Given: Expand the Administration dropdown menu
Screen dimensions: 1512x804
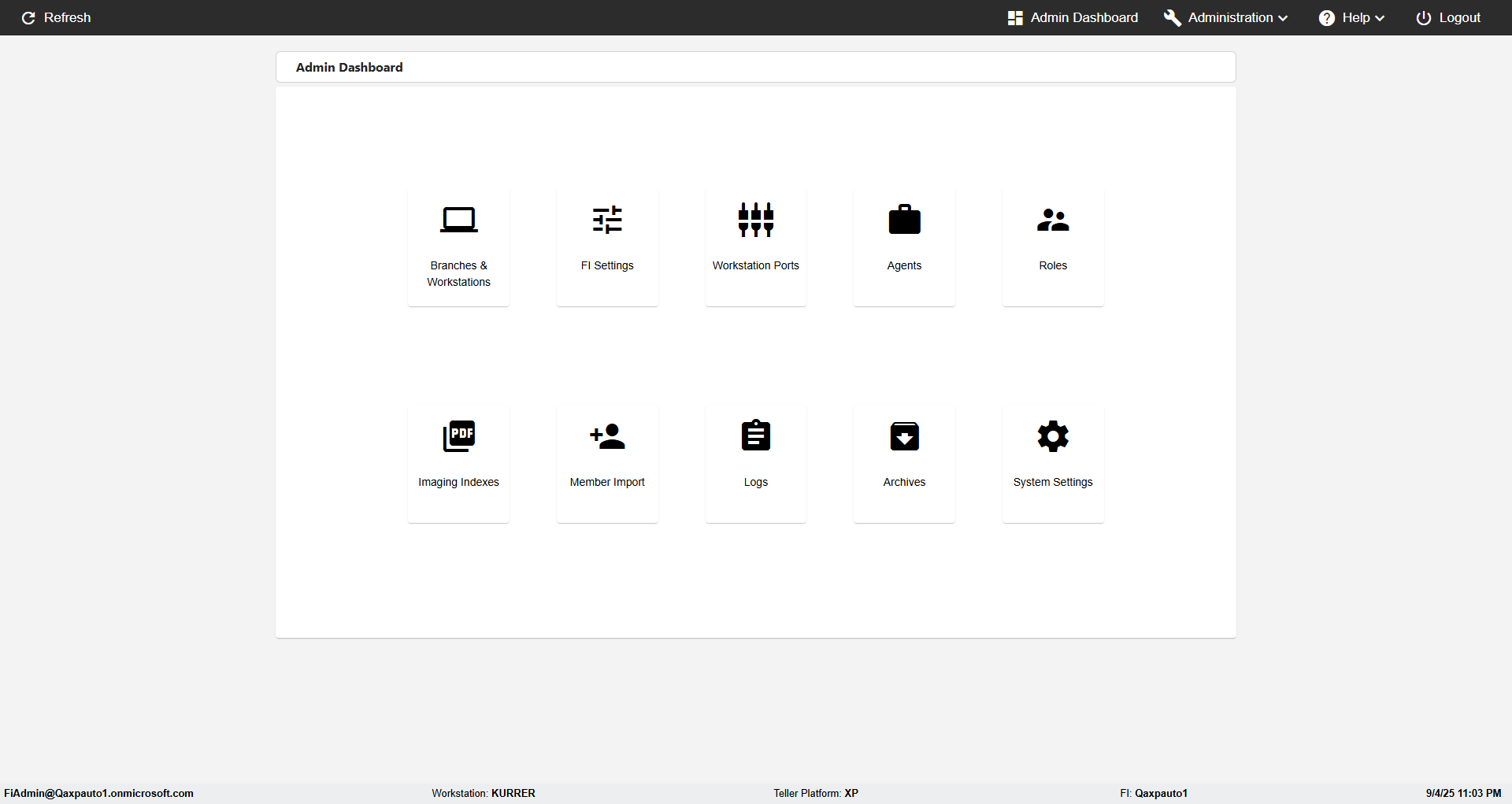Looking at the screenshot, I should coord(1225,18).
